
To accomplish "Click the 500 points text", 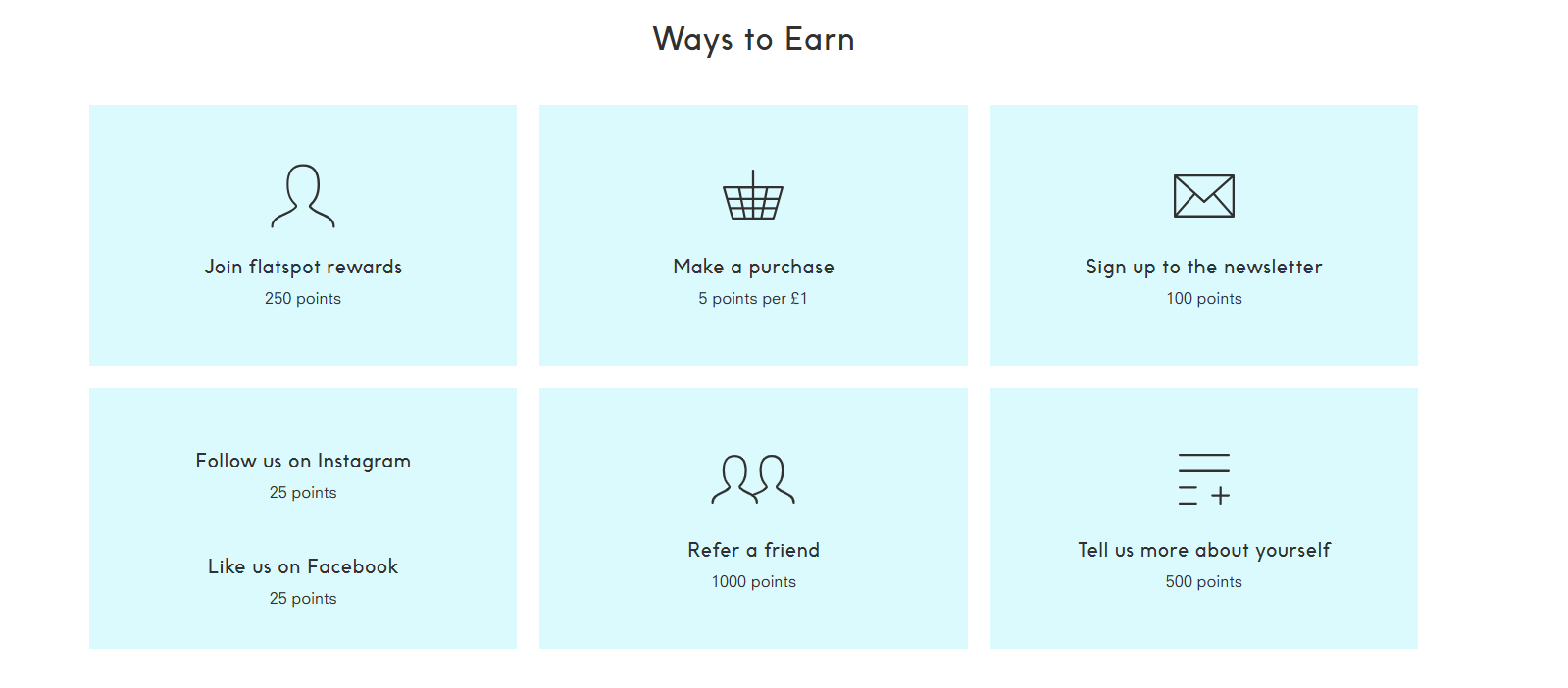I will pyautogui.click(x=1204, y=582).
